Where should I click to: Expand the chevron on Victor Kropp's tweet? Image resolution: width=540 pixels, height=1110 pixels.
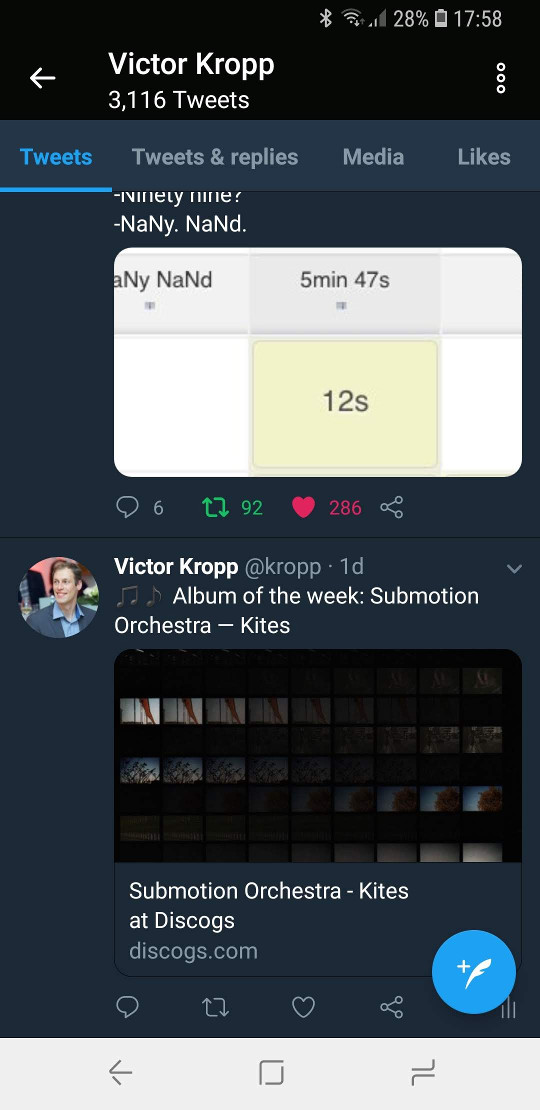point(515,568)
